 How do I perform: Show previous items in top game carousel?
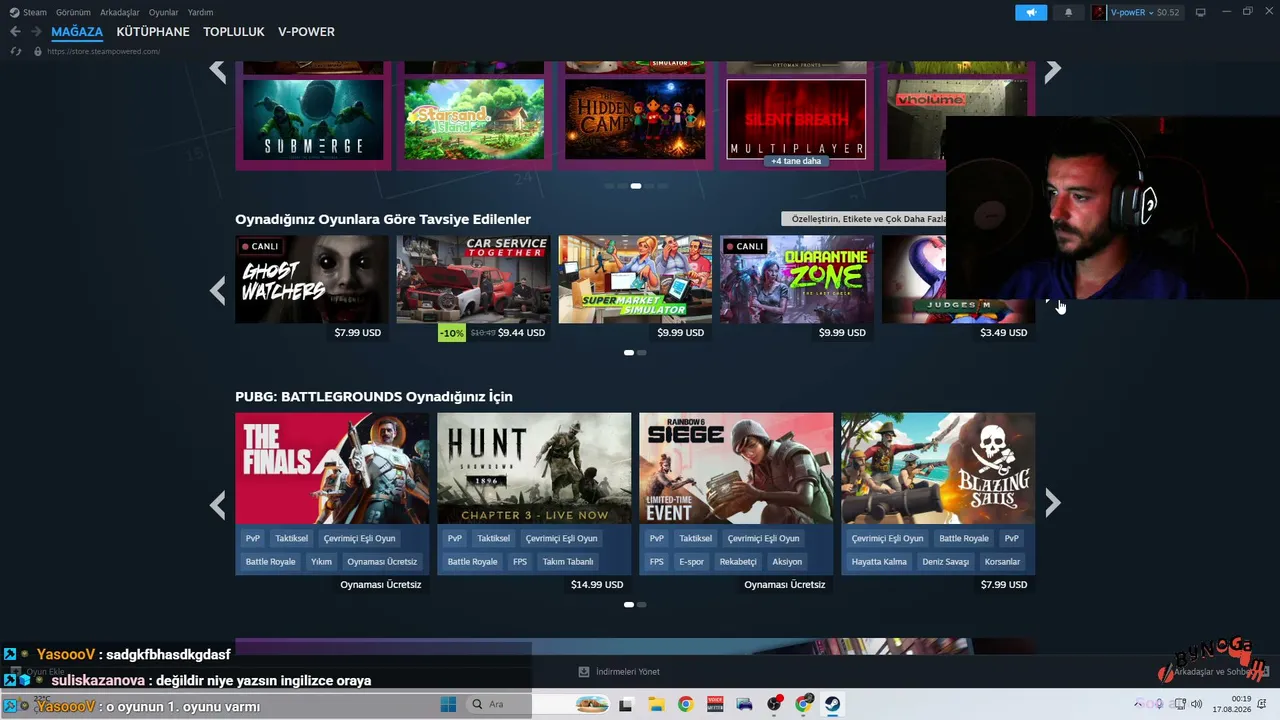217,70
